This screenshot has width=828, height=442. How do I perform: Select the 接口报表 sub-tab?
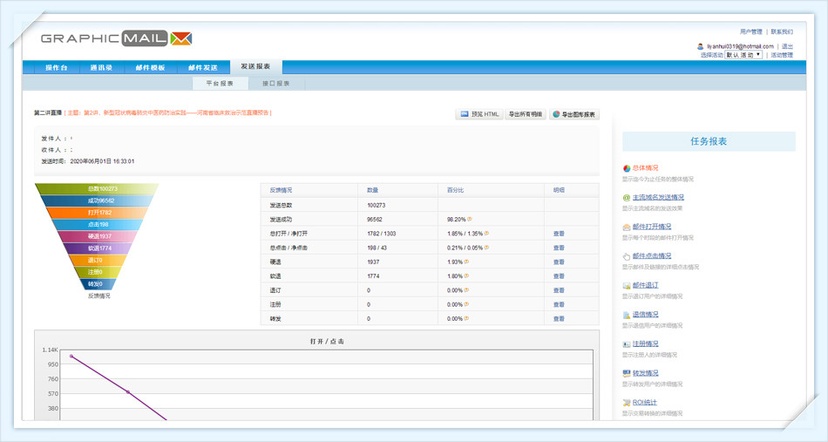tap(276, 84)
